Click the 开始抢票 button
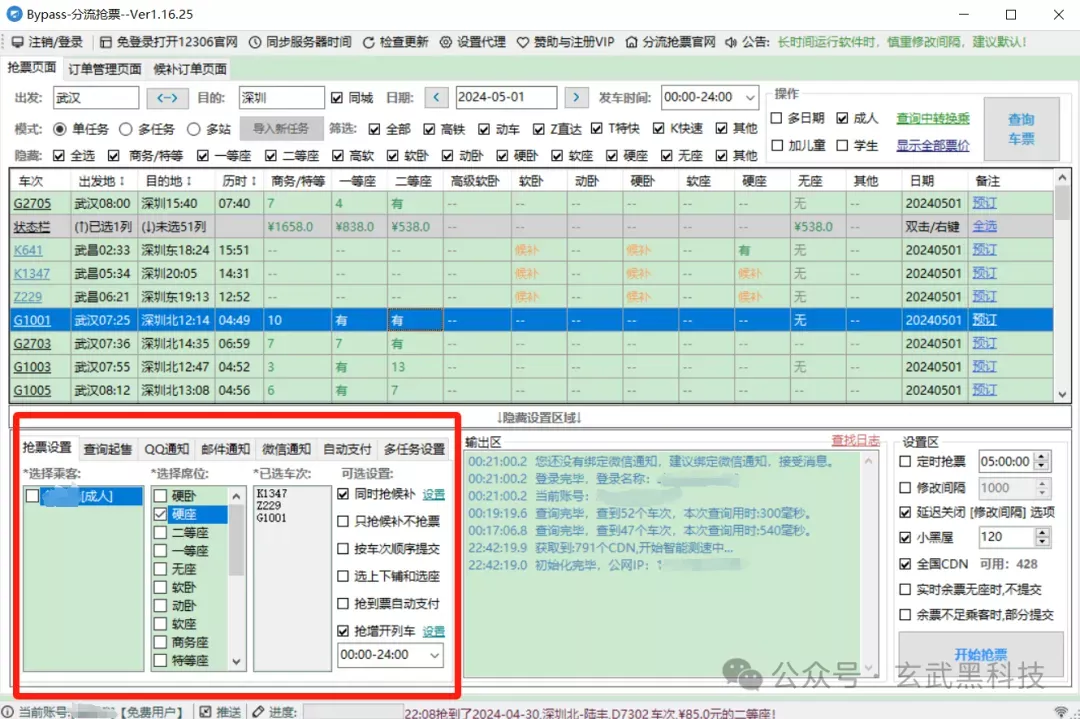Image resolution: width=1080 pixels, height=719 pixels. (981, 654)
